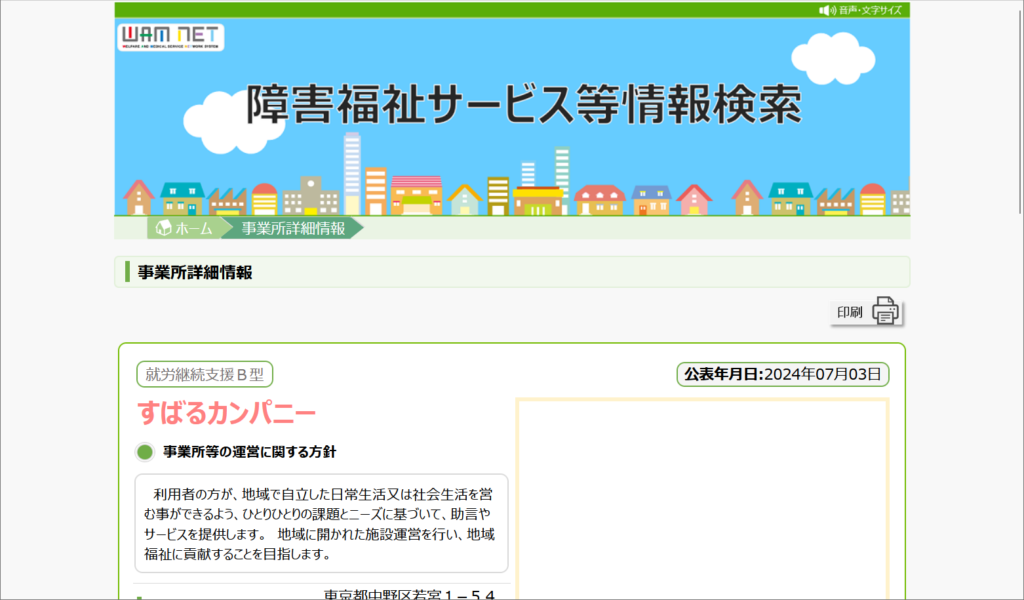Open the 音声・文字サイズ settings link
1024x600 pixels.
pos(868,10)
